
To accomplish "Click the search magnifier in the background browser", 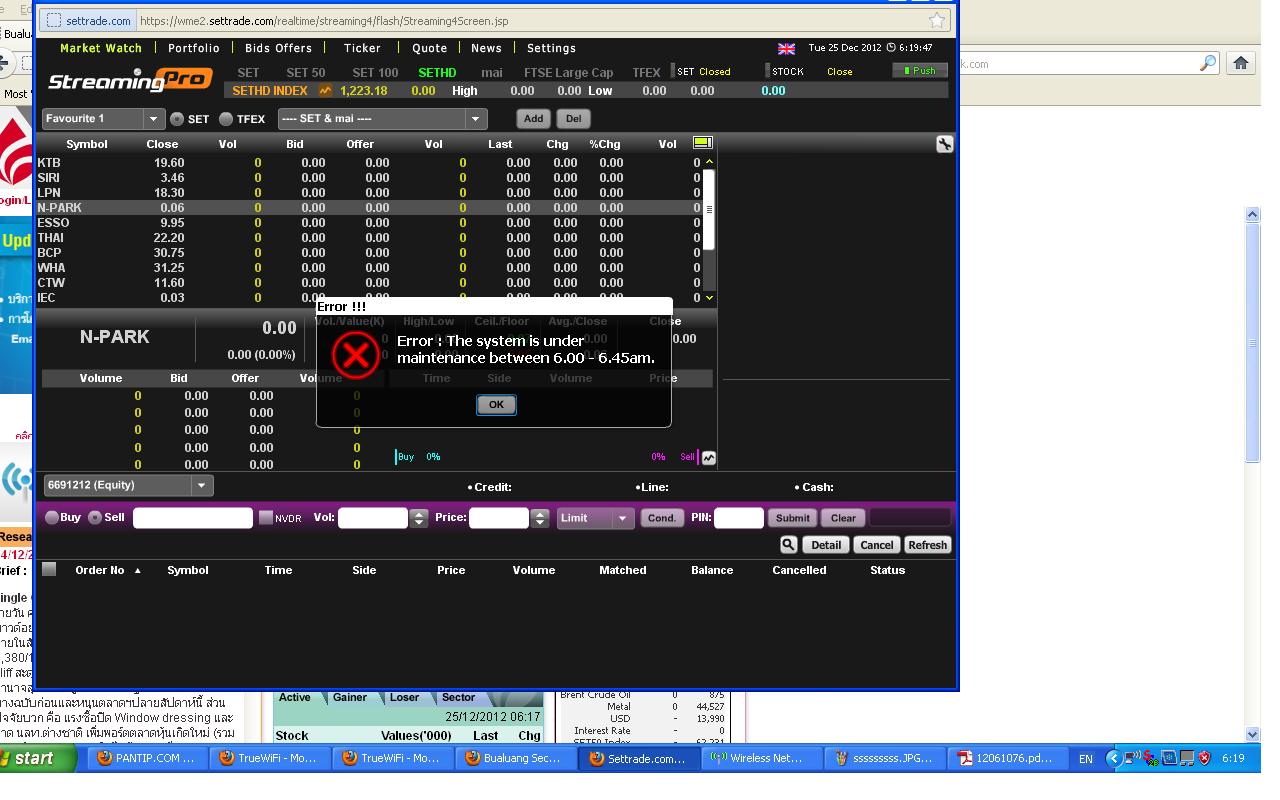I will (1208, 63).
